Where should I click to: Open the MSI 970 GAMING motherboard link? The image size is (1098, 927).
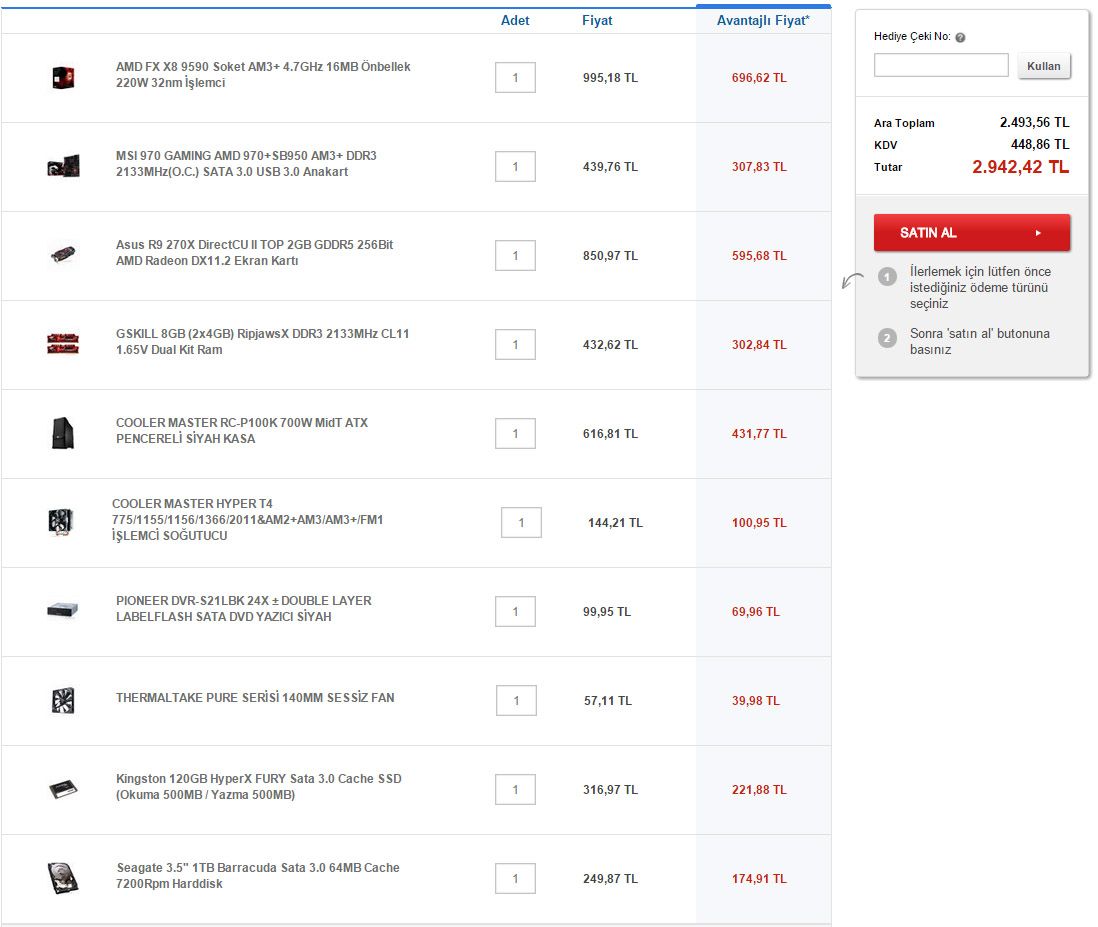tap(246, 164)
